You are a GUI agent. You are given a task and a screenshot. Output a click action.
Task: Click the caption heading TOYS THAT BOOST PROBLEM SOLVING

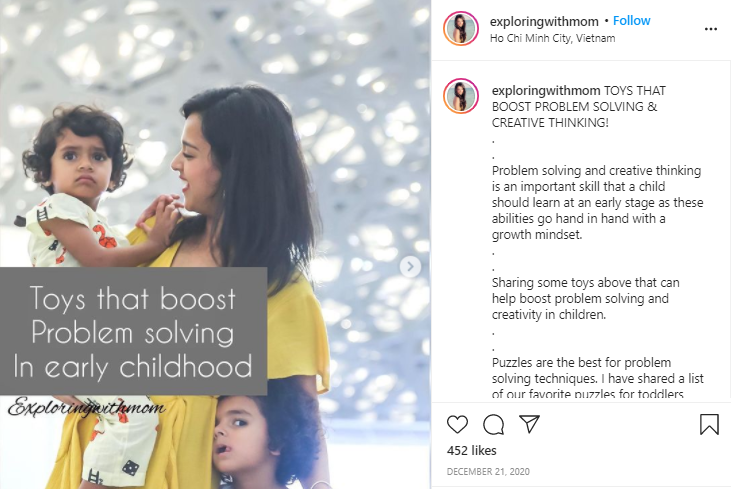pyautogui.click(x=579, y=107)
